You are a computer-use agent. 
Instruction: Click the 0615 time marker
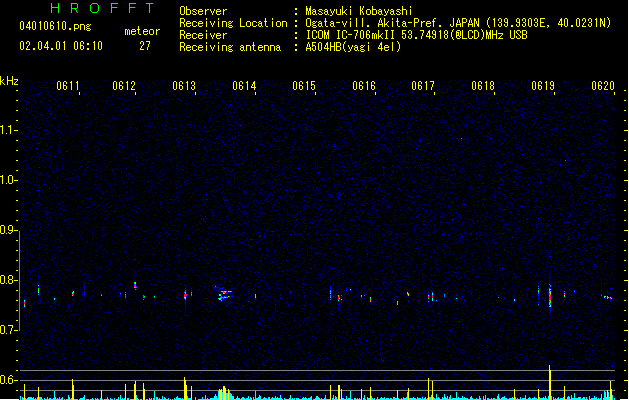304,86
